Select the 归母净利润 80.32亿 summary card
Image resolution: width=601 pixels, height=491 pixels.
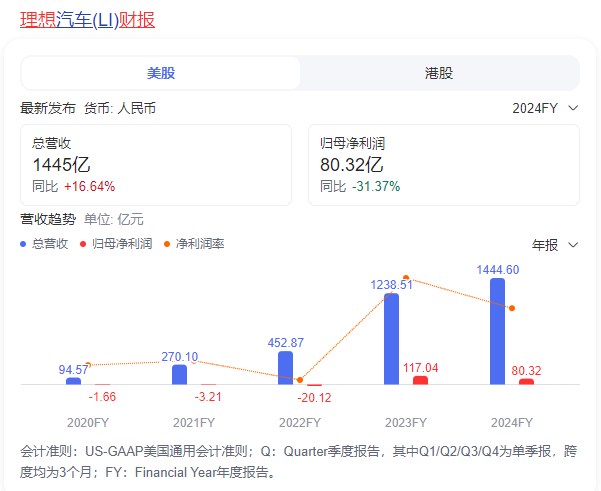(x=443, y=165)
